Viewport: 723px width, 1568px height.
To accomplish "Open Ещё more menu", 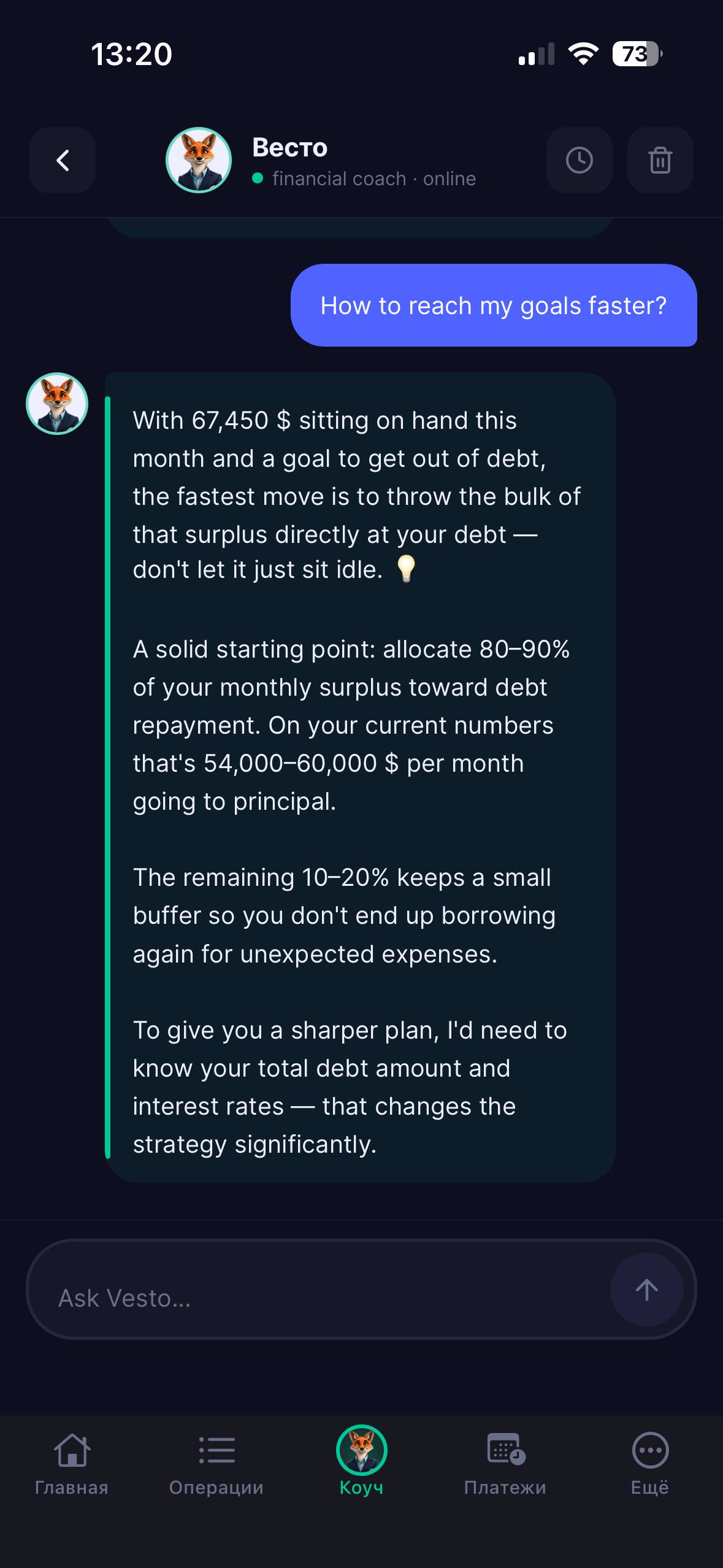I will click(650, 1464).
